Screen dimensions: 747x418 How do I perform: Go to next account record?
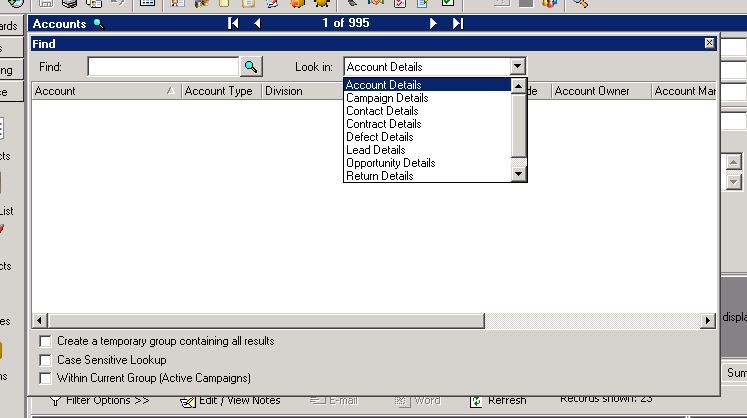click(434, 23)
